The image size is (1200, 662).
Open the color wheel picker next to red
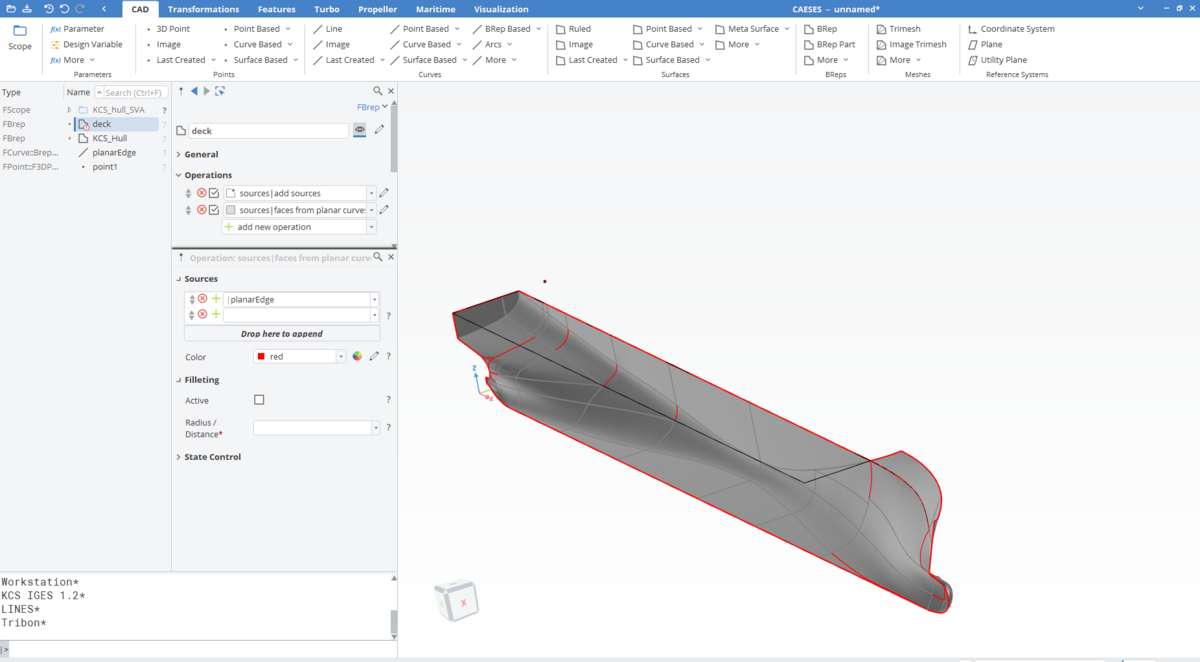tap(357, 356)
